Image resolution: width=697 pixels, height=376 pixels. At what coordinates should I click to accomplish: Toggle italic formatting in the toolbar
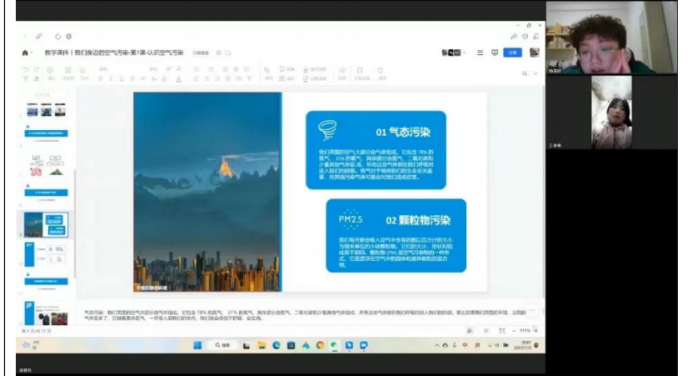pyautogui.click(x=111, y=79)
